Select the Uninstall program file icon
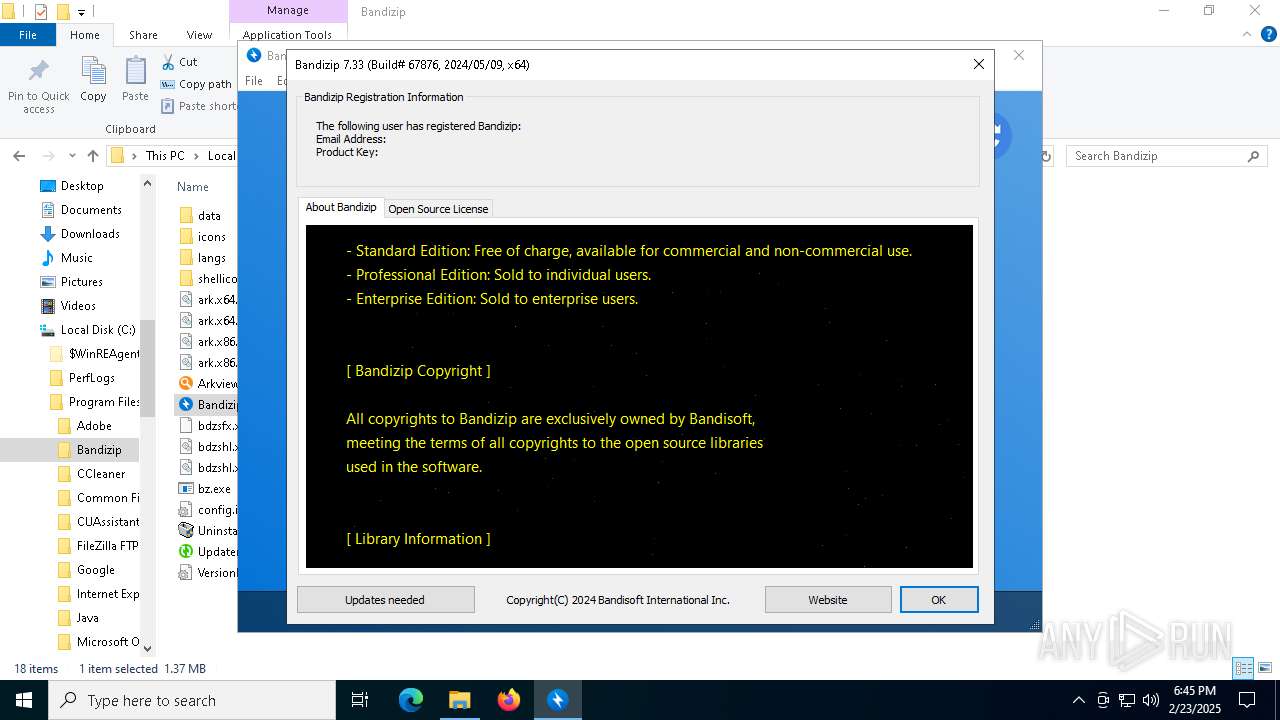This screenshot has height=720, width=1280. pyautogui.click(x=186, y=531)
